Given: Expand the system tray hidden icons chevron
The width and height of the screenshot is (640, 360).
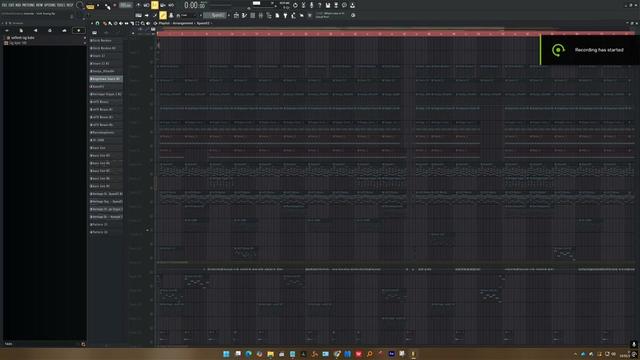Looking at the screenshot, I should click(576, 354).
